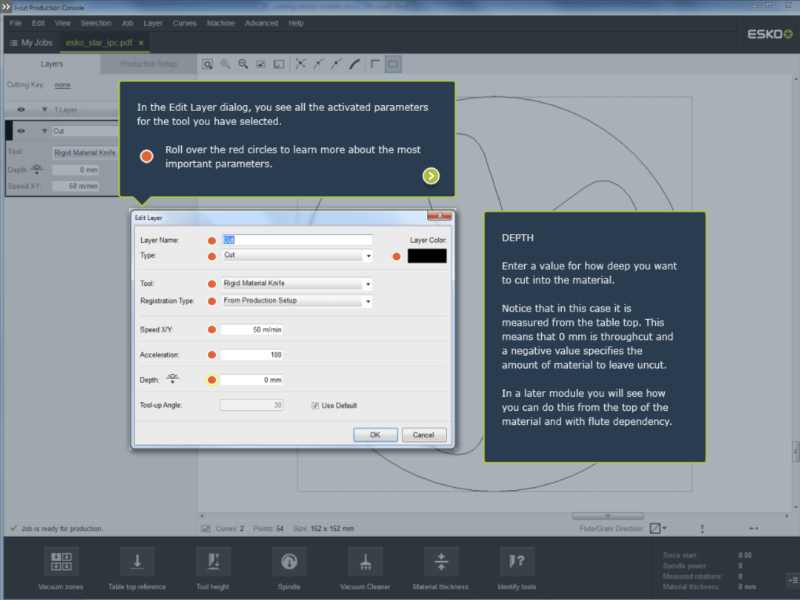The height and width of the screenshot is (600, 800).
Task: Click the horizontal canvas scrollbar thumb
Action: [x=608, y=516]
